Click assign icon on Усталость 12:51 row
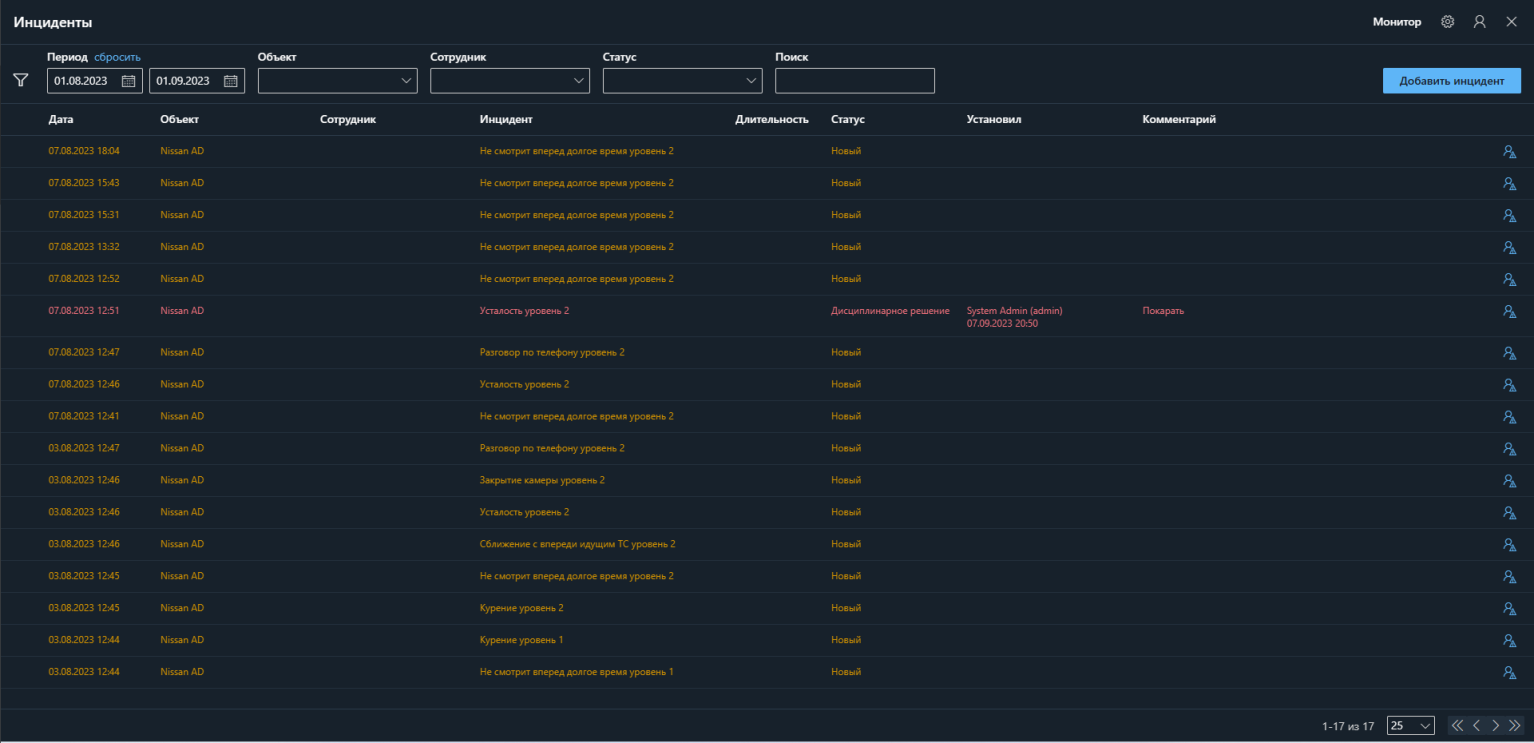The height and width of the screenshot is (743, 1534). point(1509,312)
